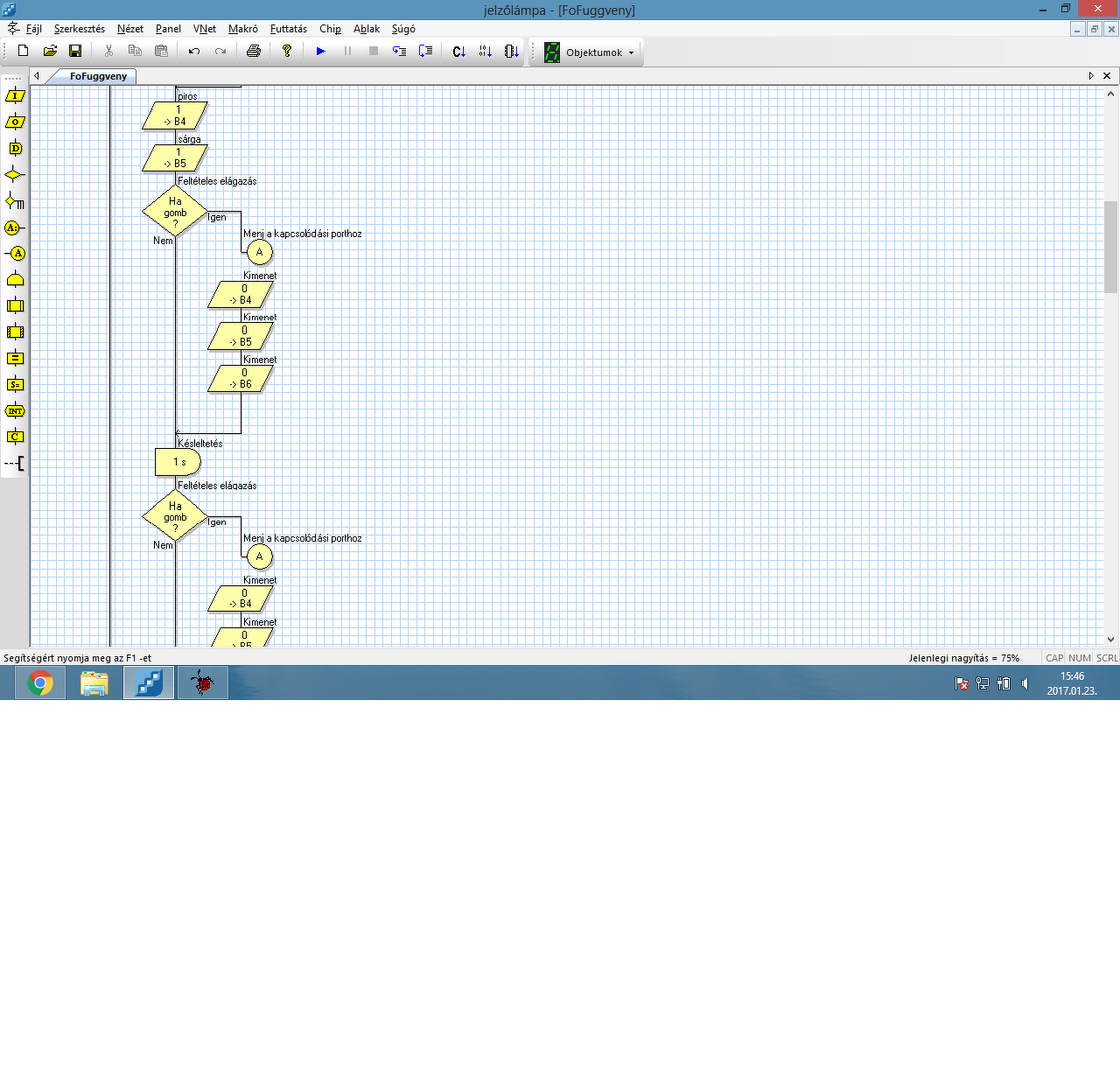Open the Szerkesztés menu

tap(80, 29)
